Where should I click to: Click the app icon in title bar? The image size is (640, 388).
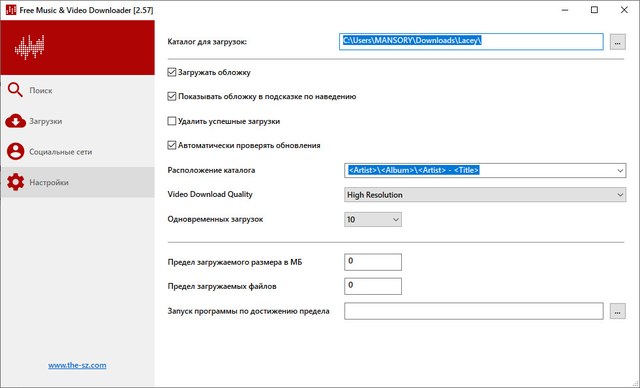click(11, 10)
